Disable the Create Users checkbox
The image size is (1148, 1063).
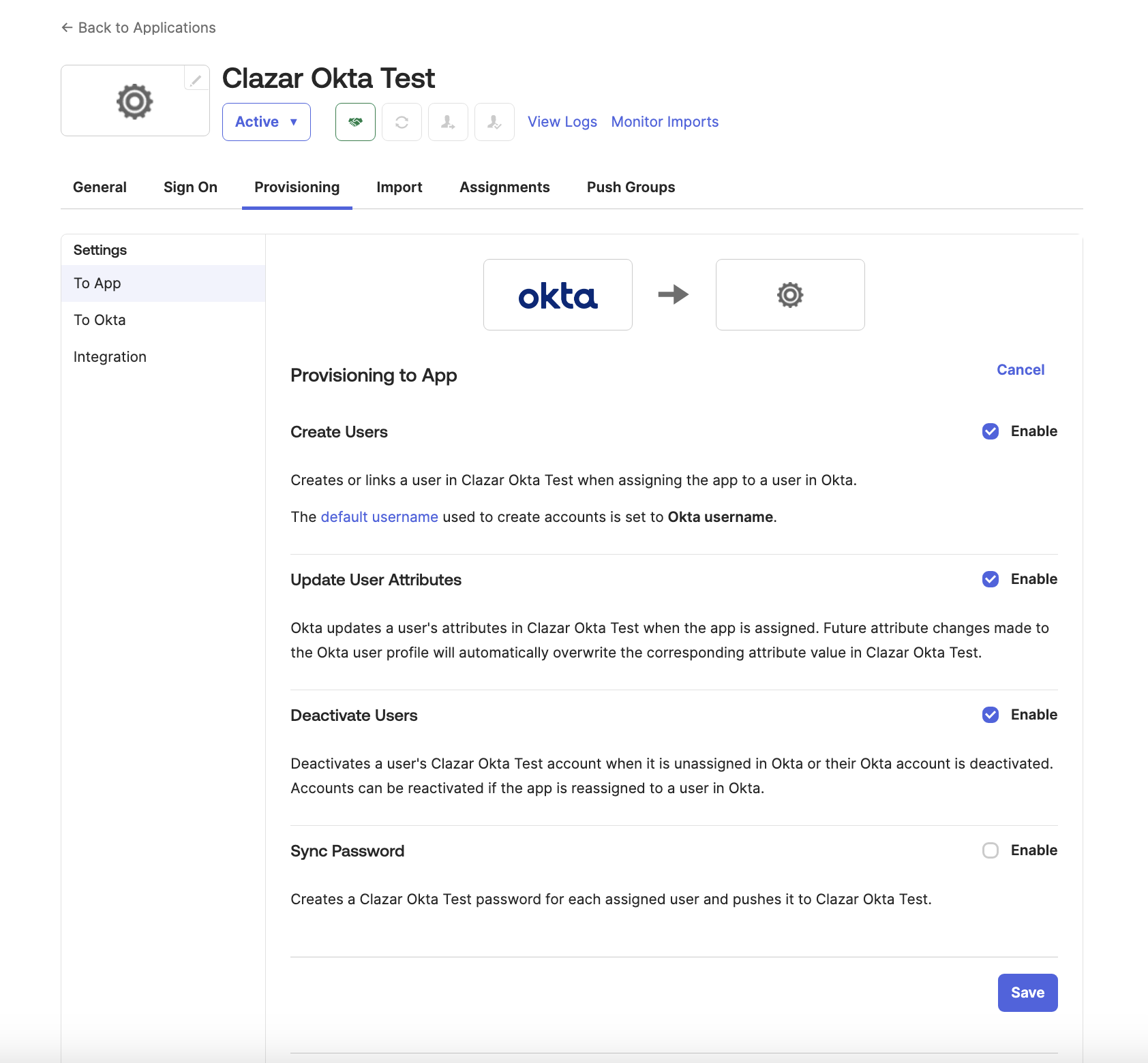point(991,431)
